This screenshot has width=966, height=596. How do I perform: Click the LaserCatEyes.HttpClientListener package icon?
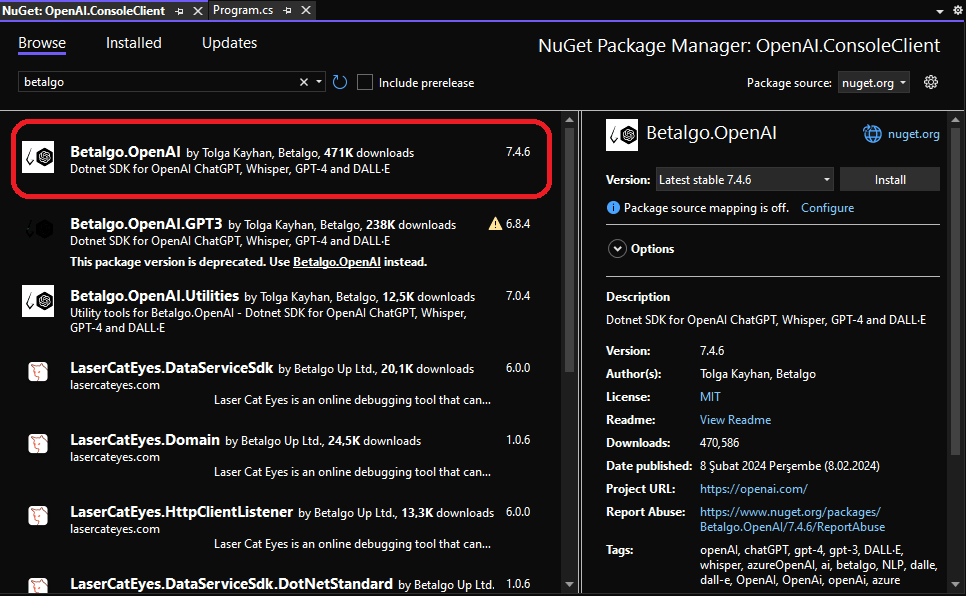[x=38, y=516]
